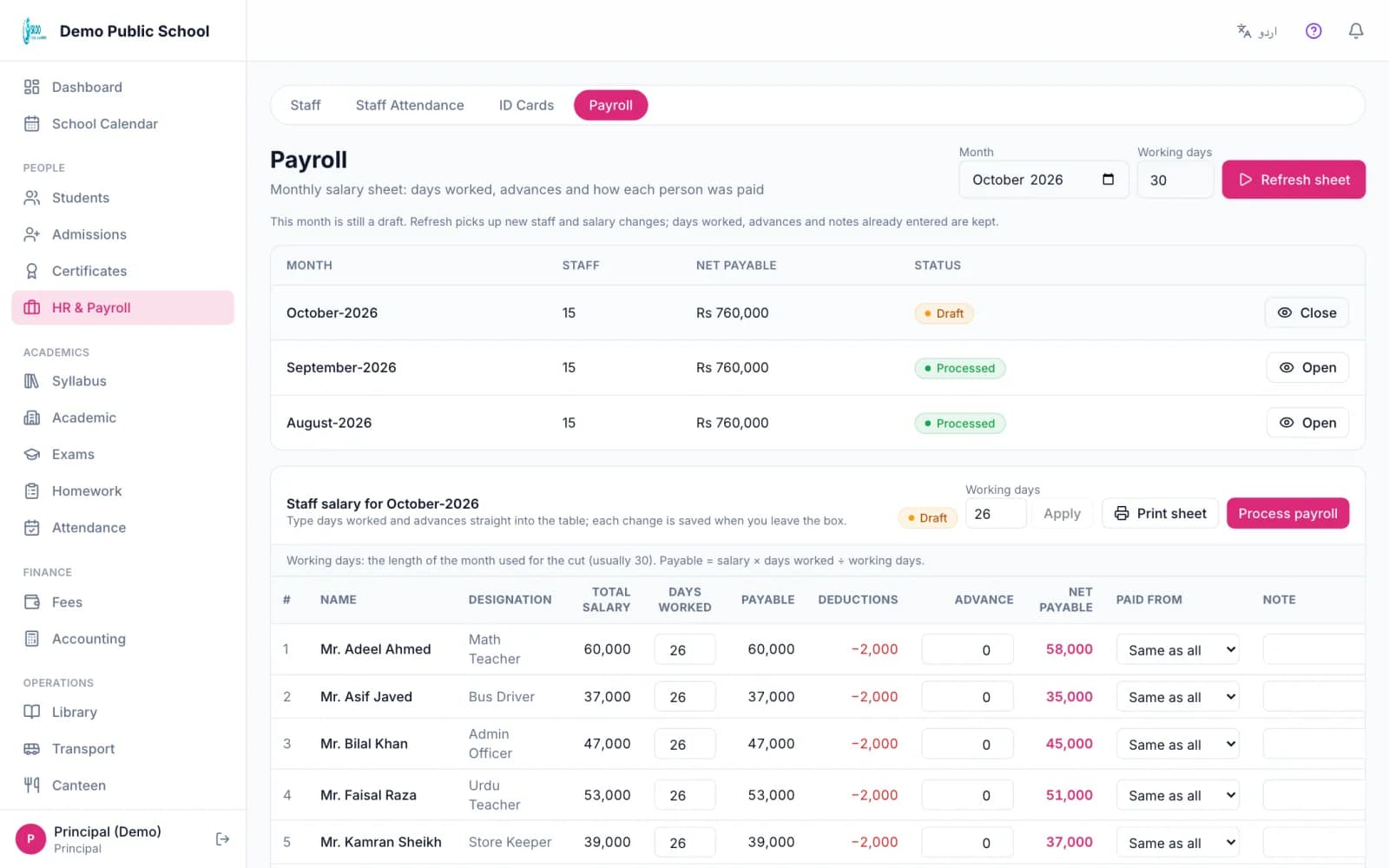Viewport: 1389px width, 868px height.
Task: Click the Certificates ribbon icon
Action: pos(32,271)
